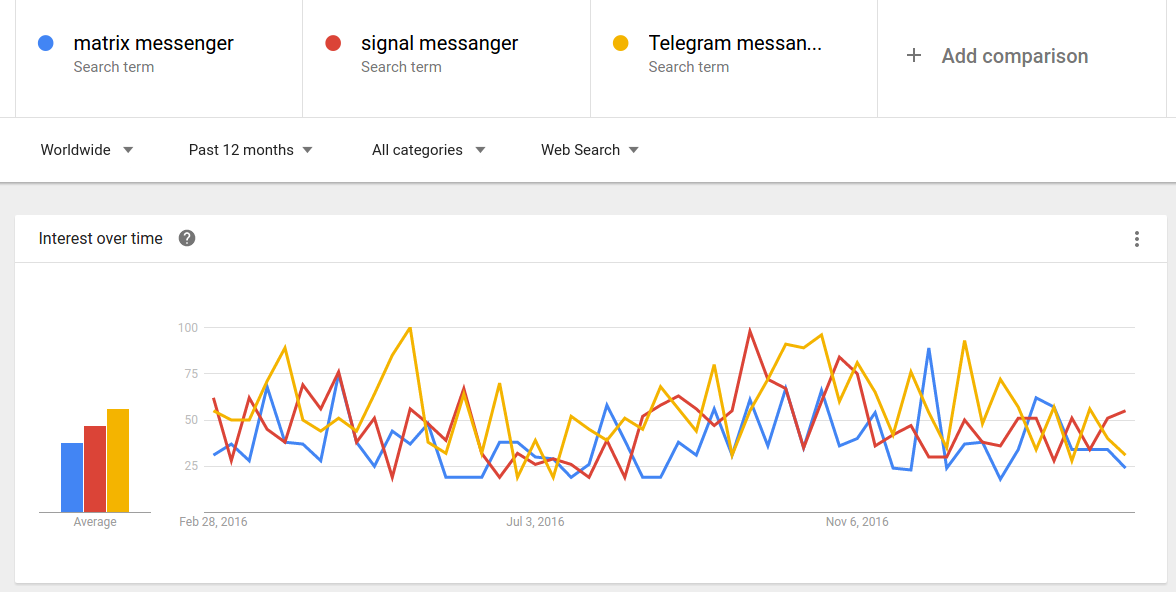The width and height of the screenshot is (1176, 592).
Task: Click the yellow line peak at 100
Action: click(410, 328)
